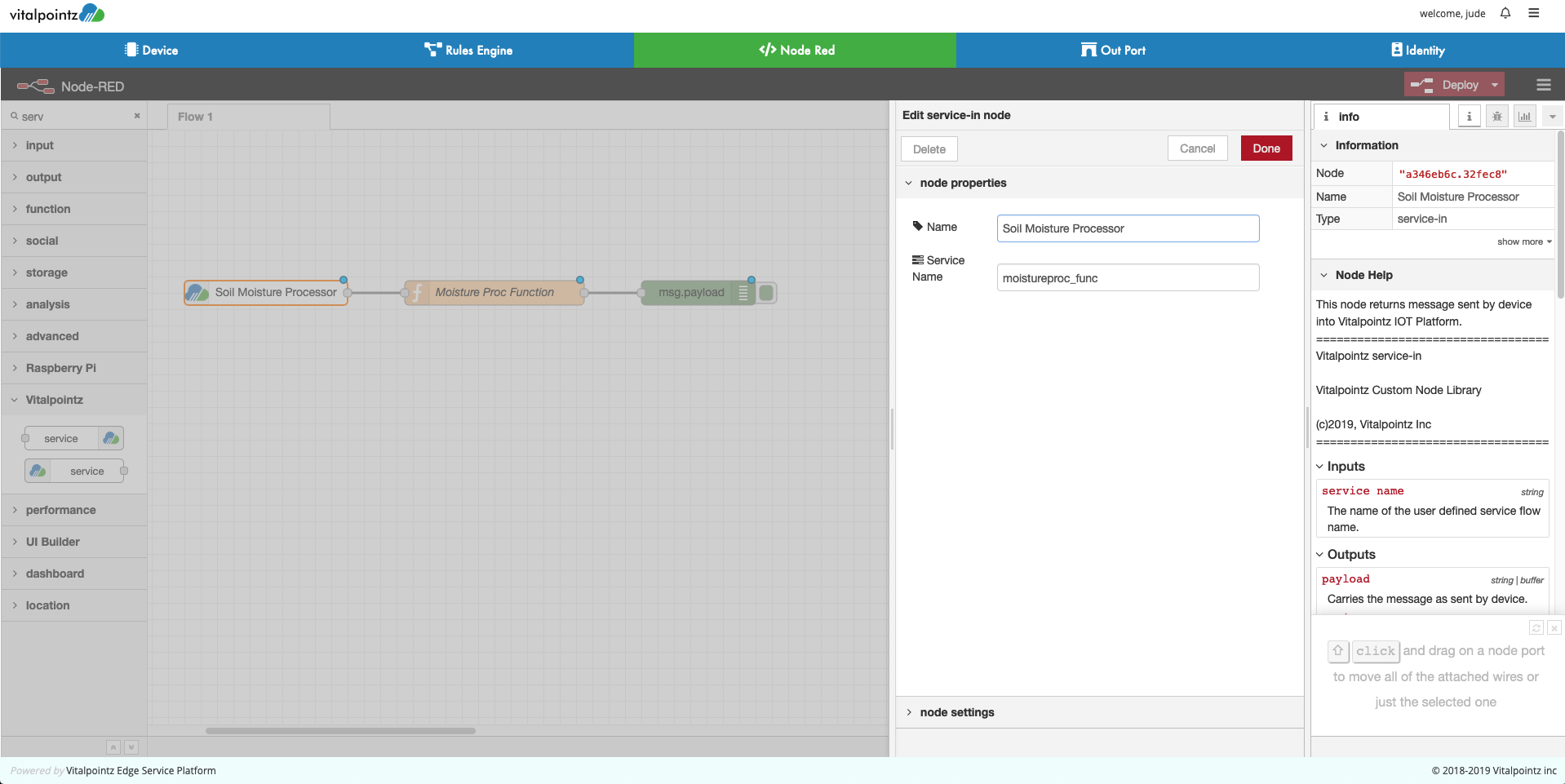Open the Deploy dropdown arrow

[1495, 85]
